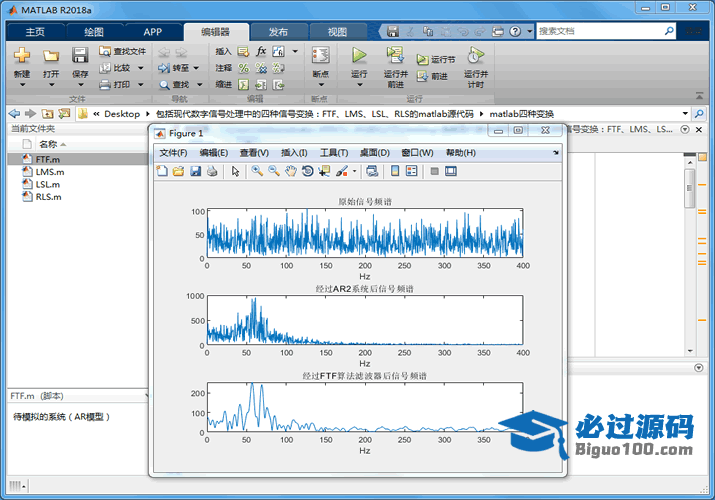Open the 工具(T) menu in Figure 1
The image size is (715, 500).
(x=334, y=153)
